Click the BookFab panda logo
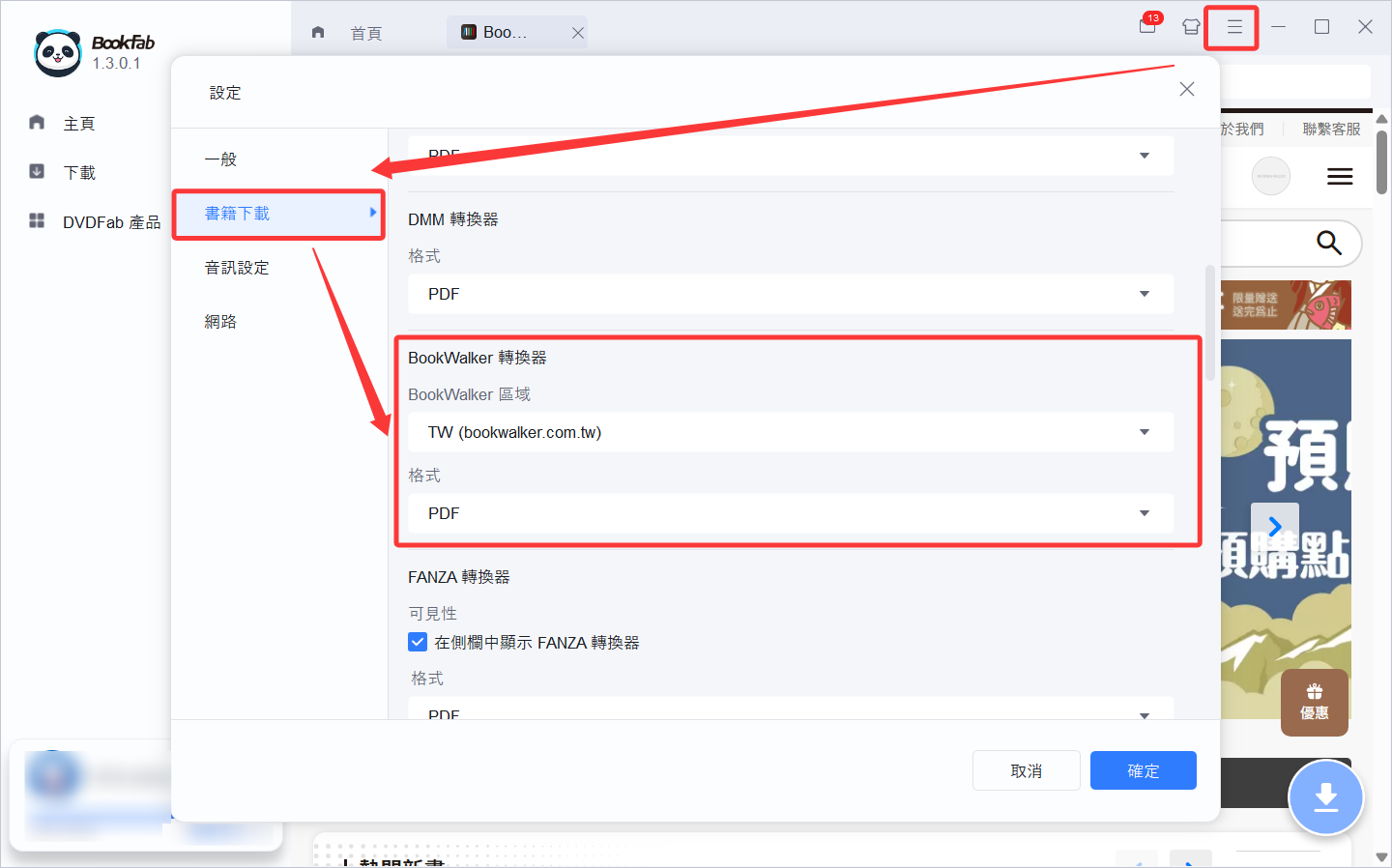Screen dimensions: 1392x868 pos(57,52)
